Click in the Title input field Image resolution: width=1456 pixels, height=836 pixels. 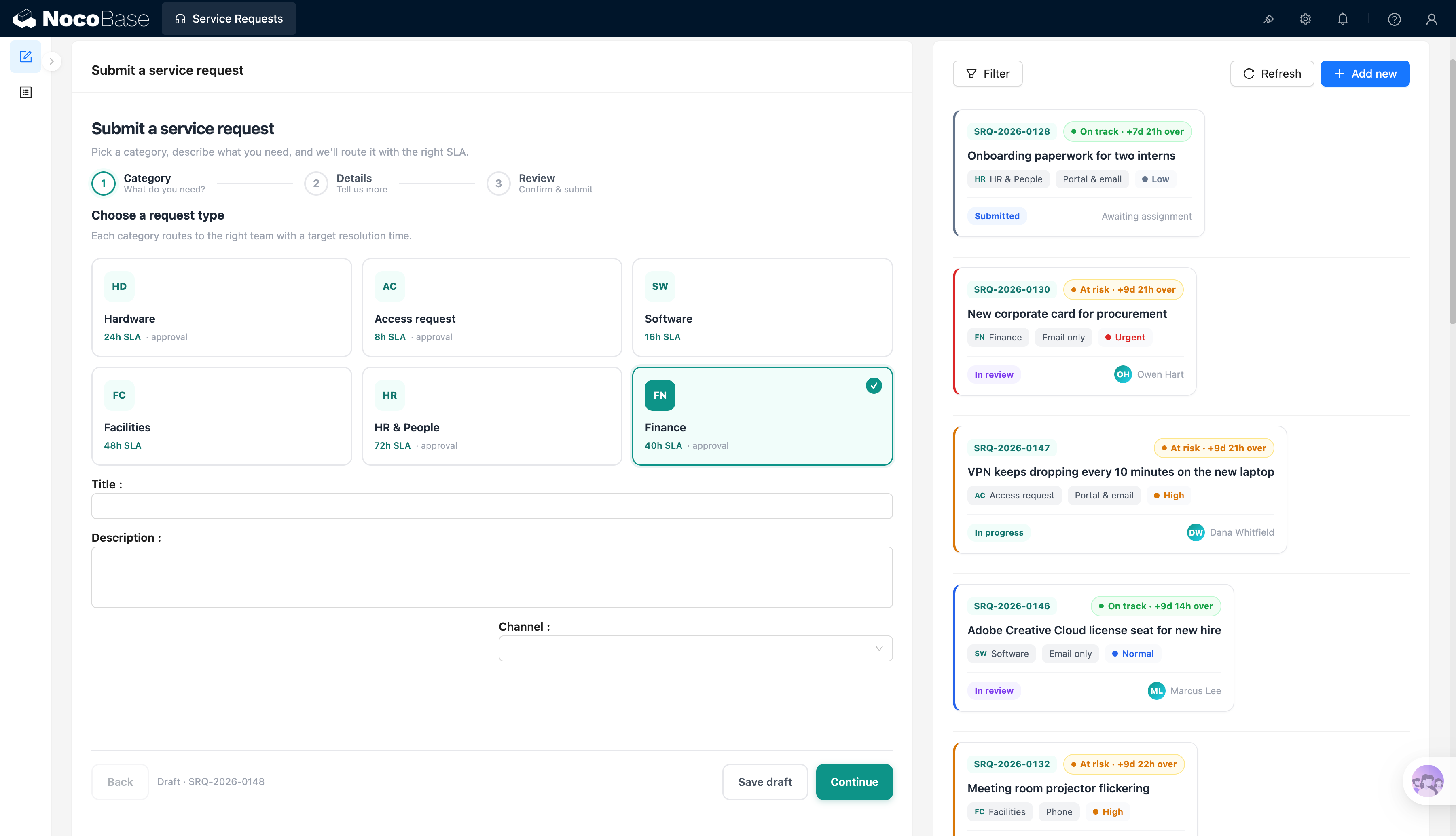click(x=492, y=506)
